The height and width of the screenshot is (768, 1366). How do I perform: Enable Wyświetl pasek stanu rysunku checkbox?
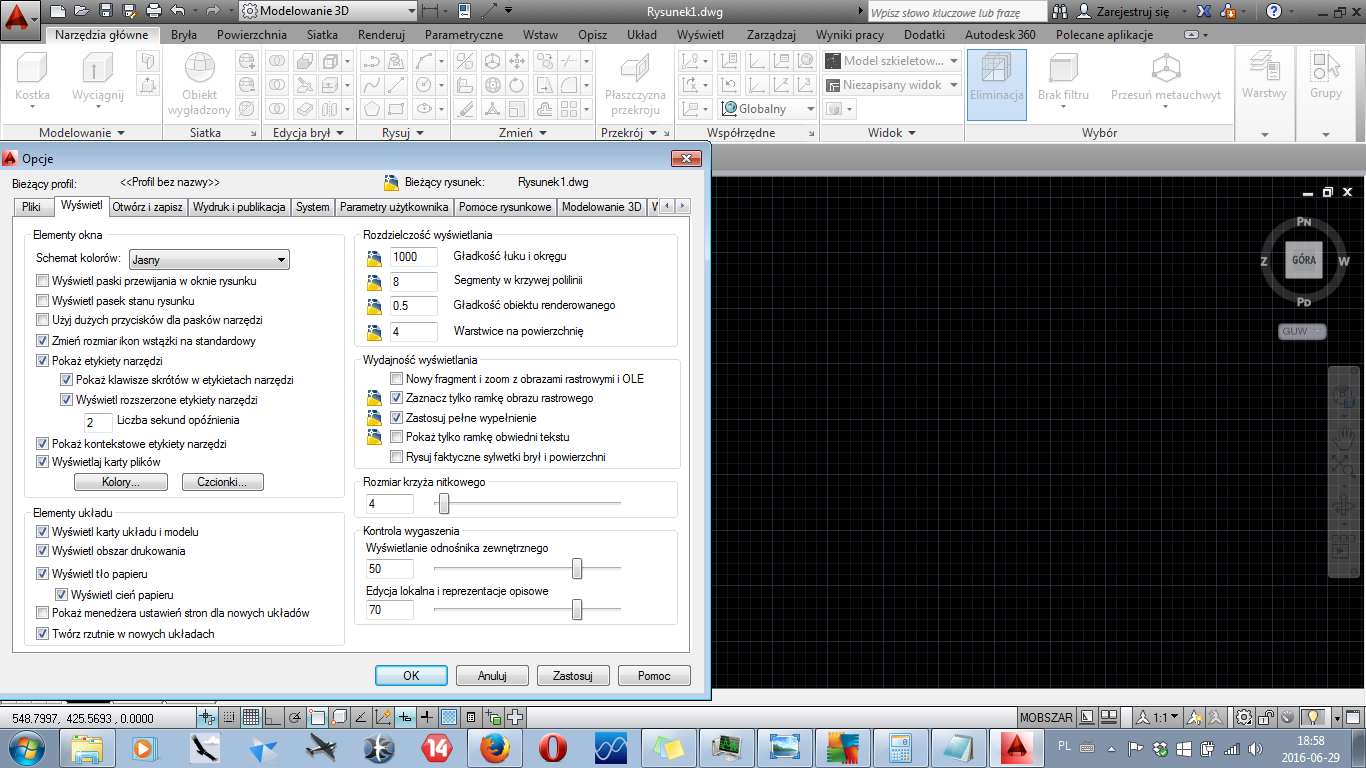click(42, 301)
